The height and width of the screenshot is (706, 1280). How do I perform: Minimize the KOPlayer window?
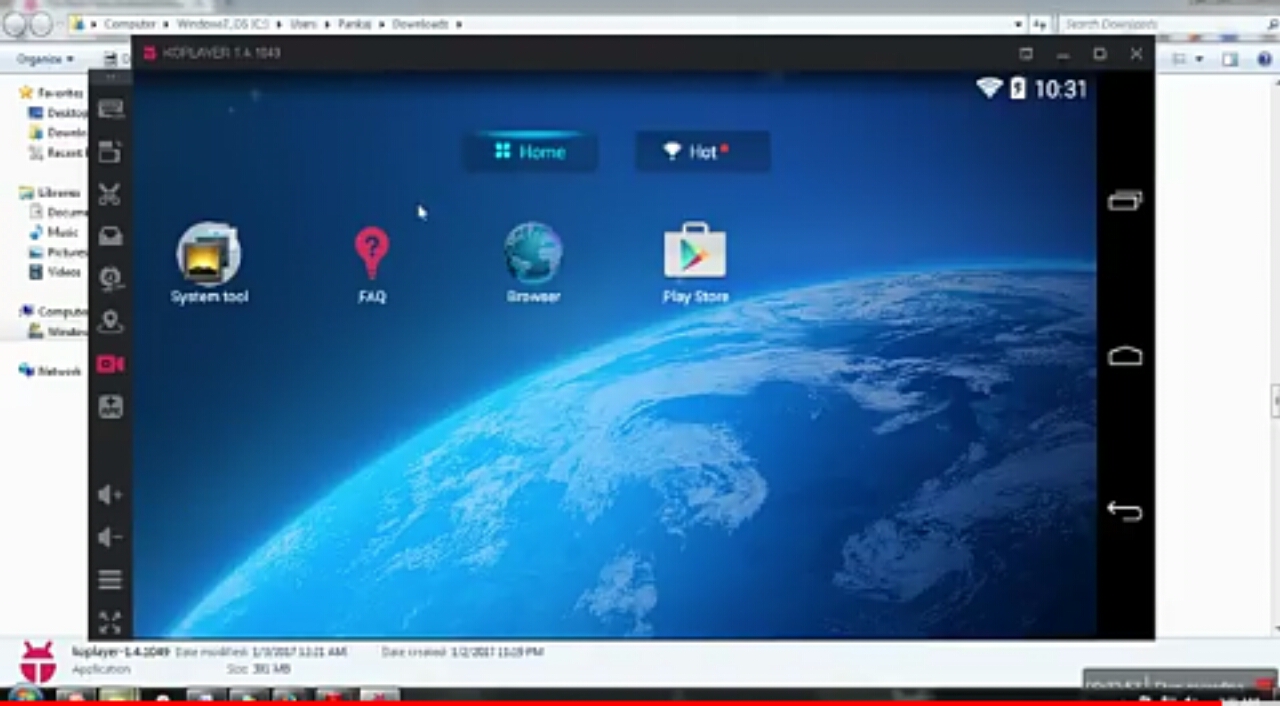point(1063,54)
